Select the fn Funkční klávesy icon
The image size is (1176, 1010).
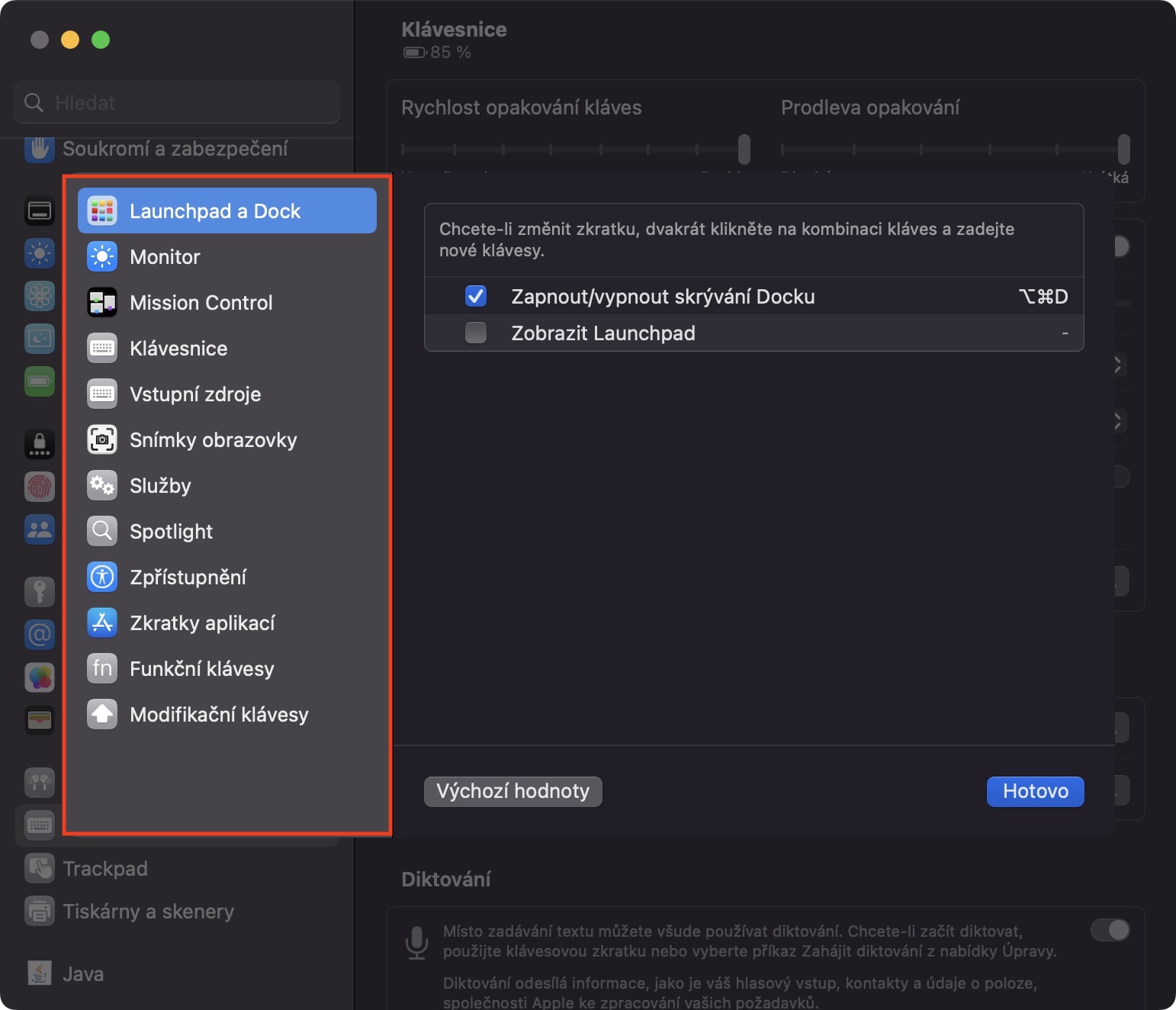[102, 669]
